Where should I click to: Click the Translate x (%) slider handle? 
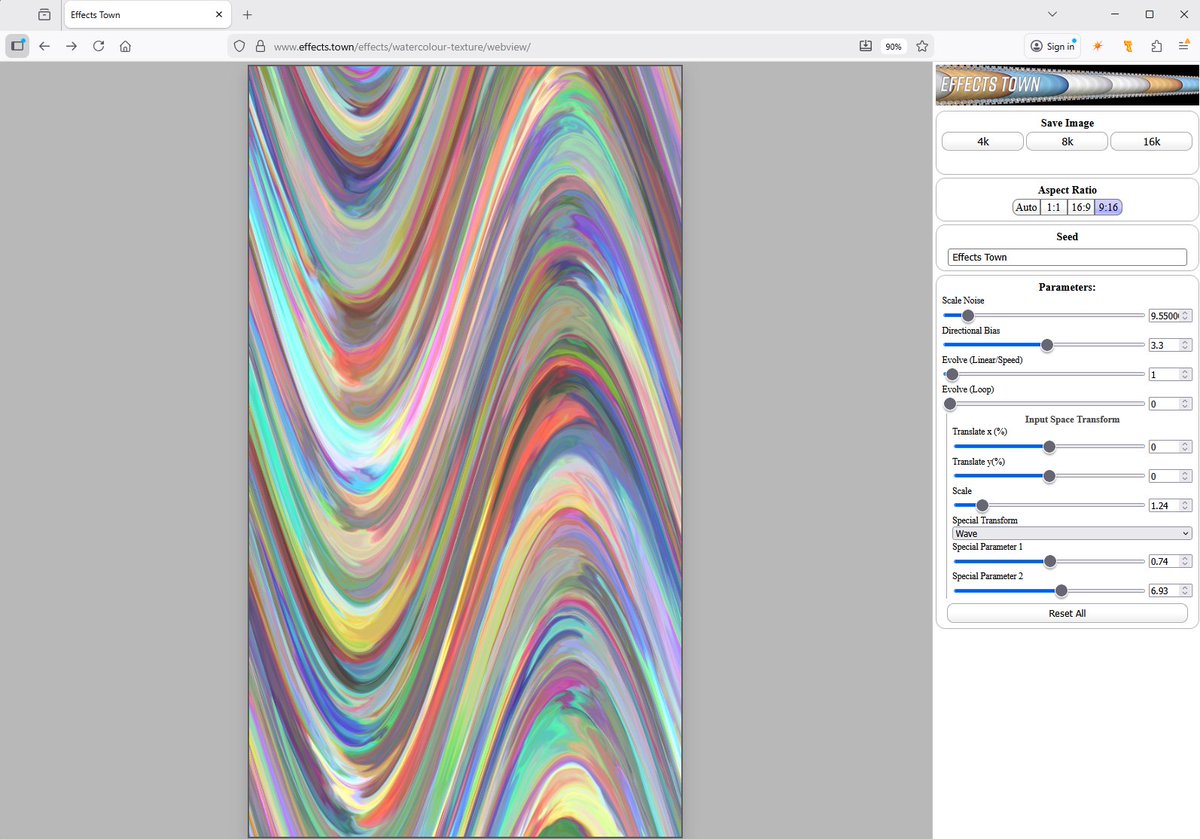1049,447
